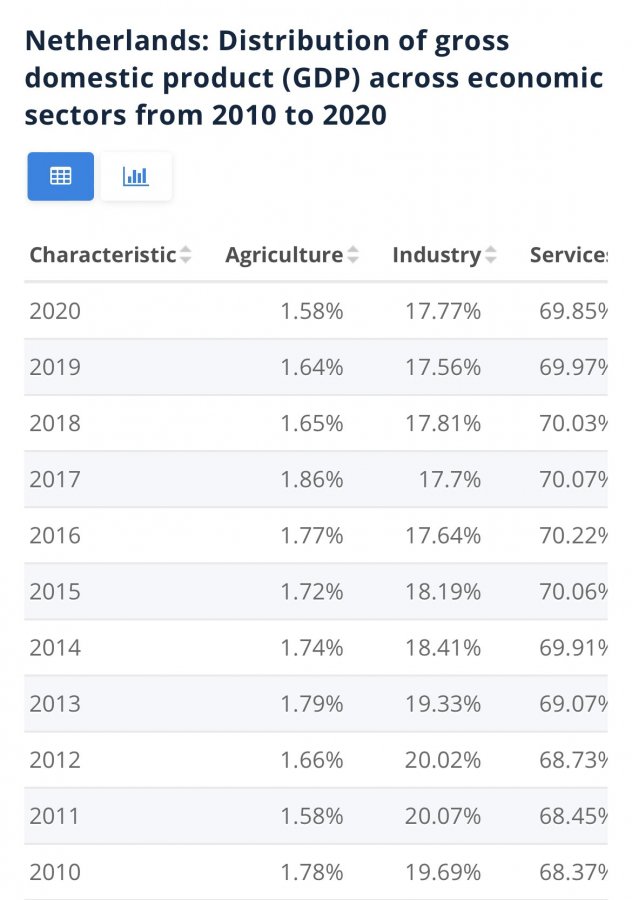Sort Agriculture column using its sort arrows
632x900 pixels.
tap(352, 255)
